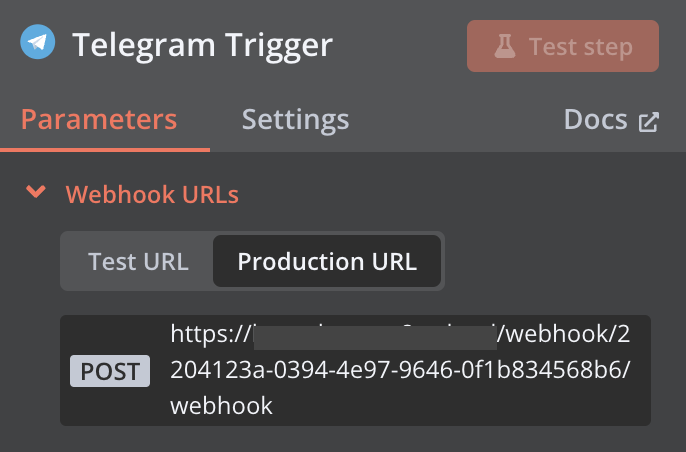686x452 pixels.
Task: Collapse the Webhook URLs chevron arrow
Action: point(37,191)
